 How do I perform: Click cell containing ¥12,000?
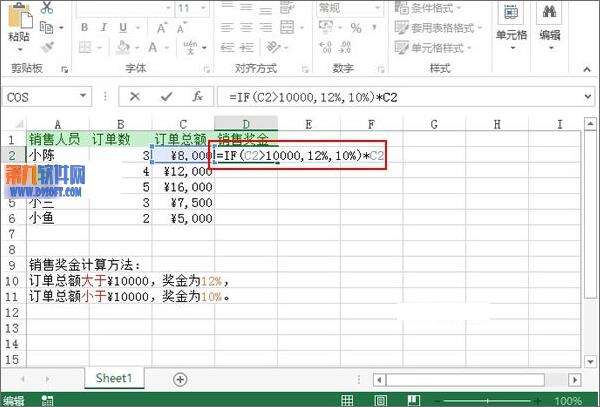tap(183, 171)
